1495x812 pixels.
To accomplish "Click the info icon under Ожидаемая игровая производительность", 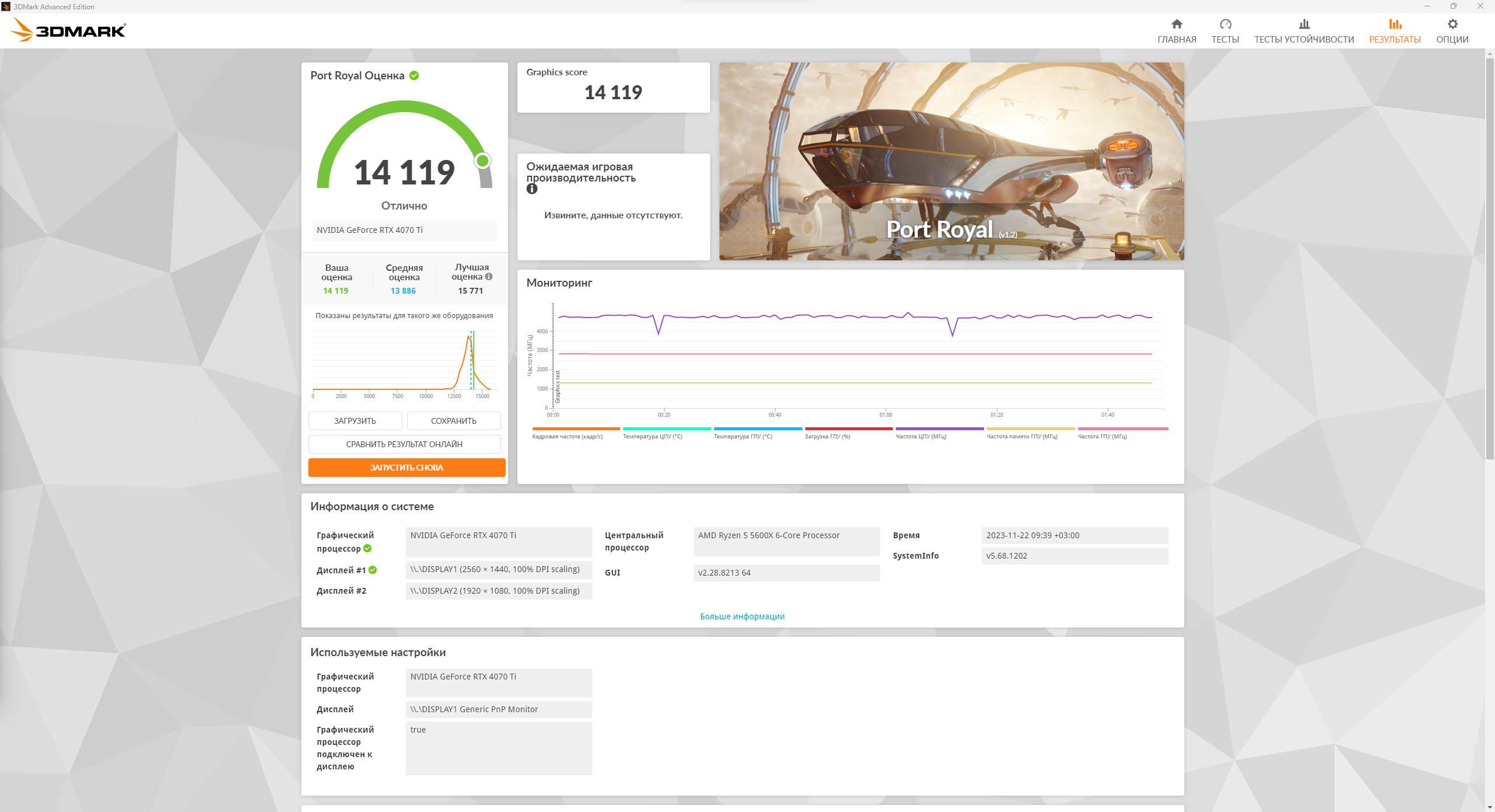I will pyautogui.click(x=531, y=189).
